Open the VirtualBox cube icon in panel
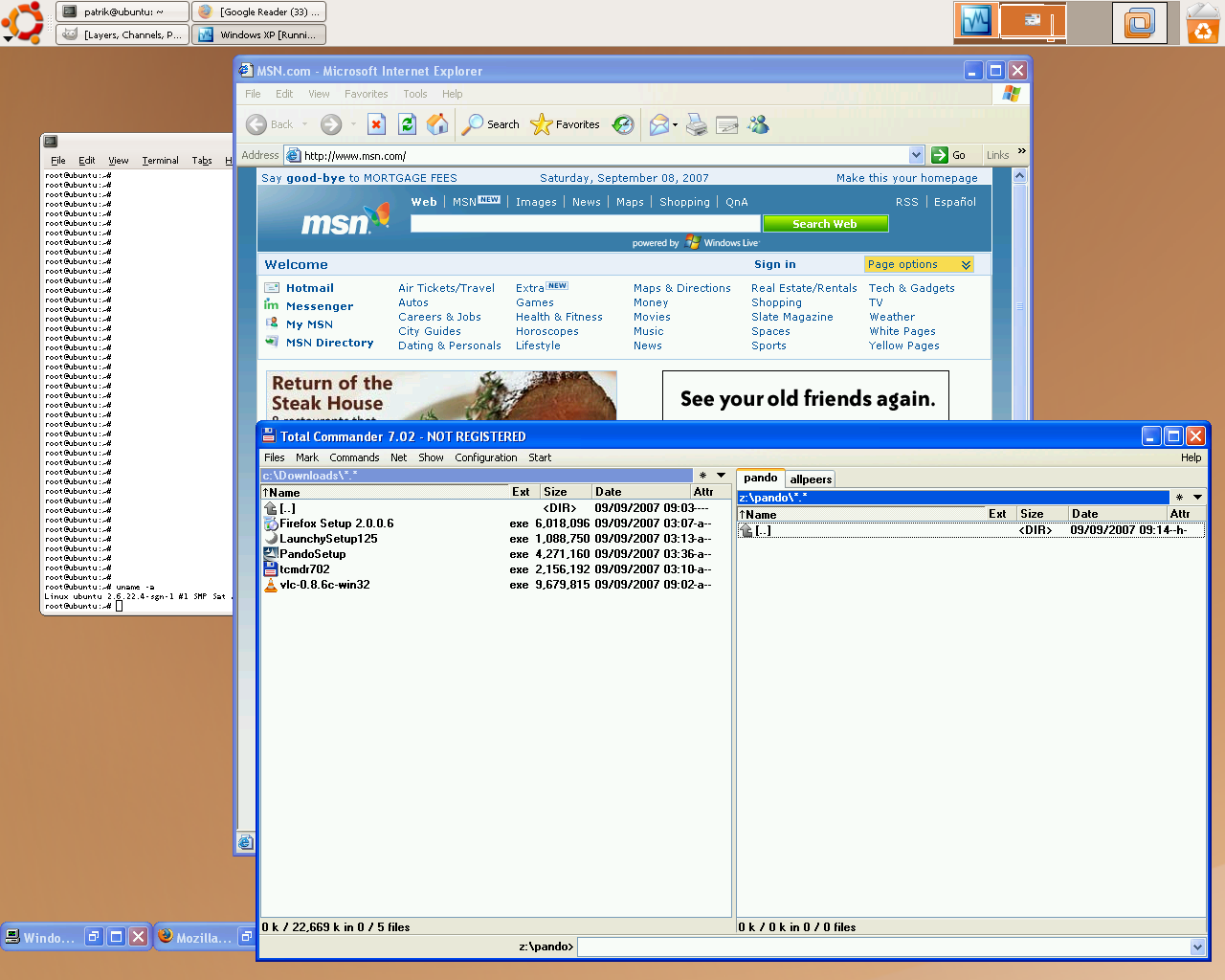The width and height of the screenshot is (1225, 980). 1140,22
